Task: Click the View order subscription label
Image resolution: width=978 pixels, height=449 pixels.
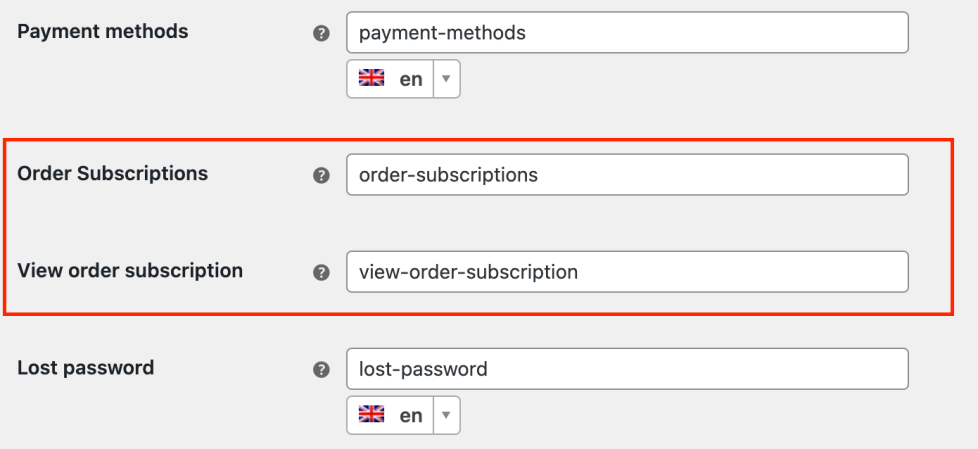Action: [x=129, y=270]
